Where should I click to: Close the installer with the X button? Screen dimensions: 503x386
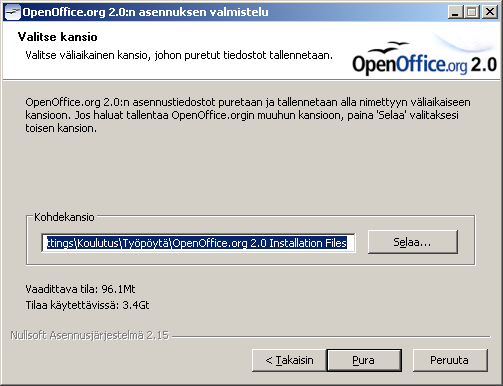click(490, 12)
